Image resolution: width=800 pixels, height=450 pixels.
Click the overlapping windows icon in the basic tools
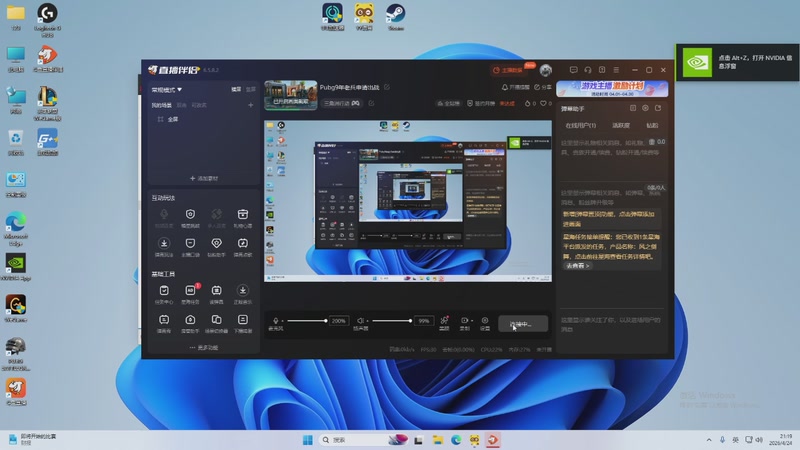(216, 319)
